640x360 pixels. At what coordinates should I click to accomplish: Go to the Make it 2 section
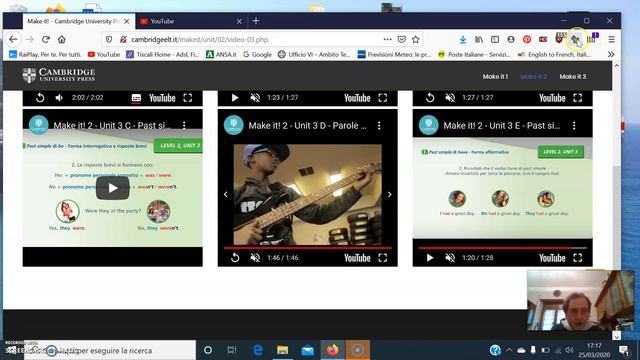[x=533, y=76]
